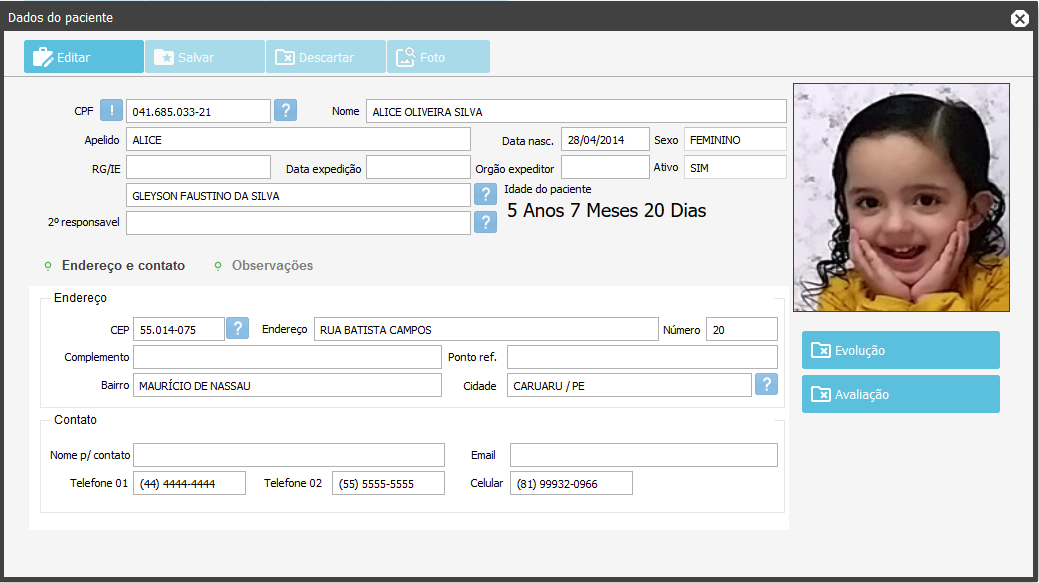The height and width of the screenshot is (583, 1039).
Task: Switch to the Observações tab
Action: click(x=271, y=266)
